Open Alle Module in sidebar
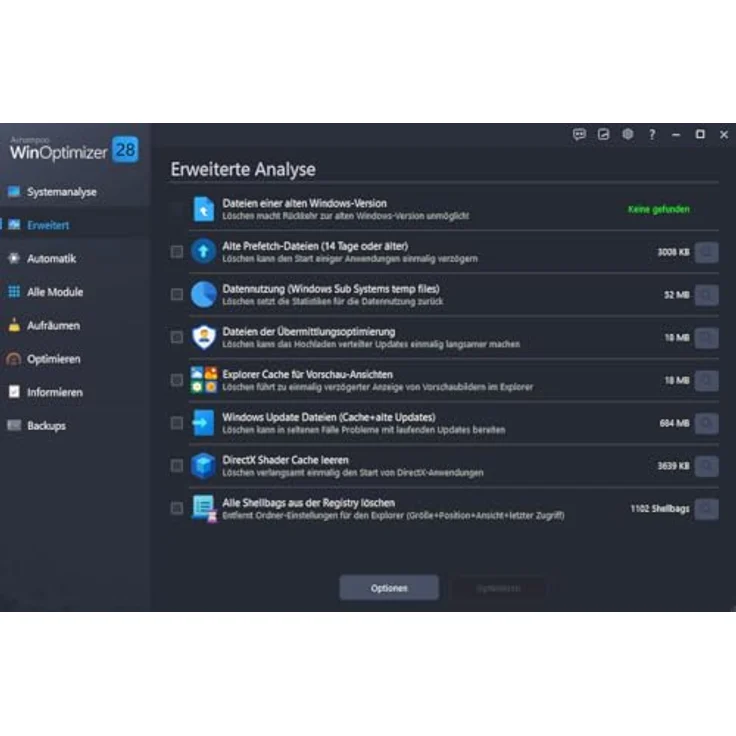The height and width of the screenshot is (736, 736). pyautogui.click(x=75, y=292)
